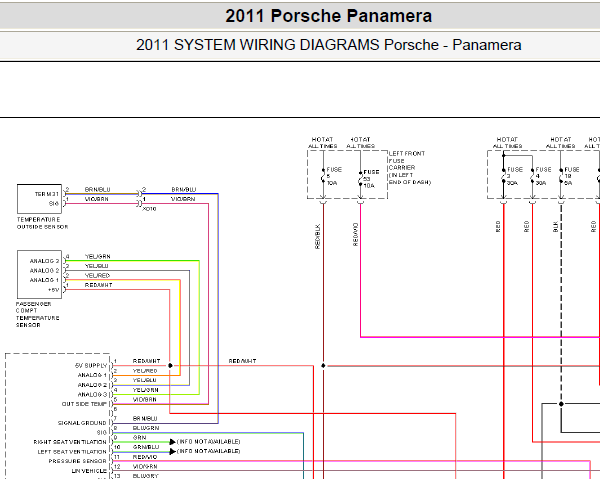The image size is (600, 479).
Task: Click the "+5V" pin of passenger temperature sensor
Action: click(54, 290)
